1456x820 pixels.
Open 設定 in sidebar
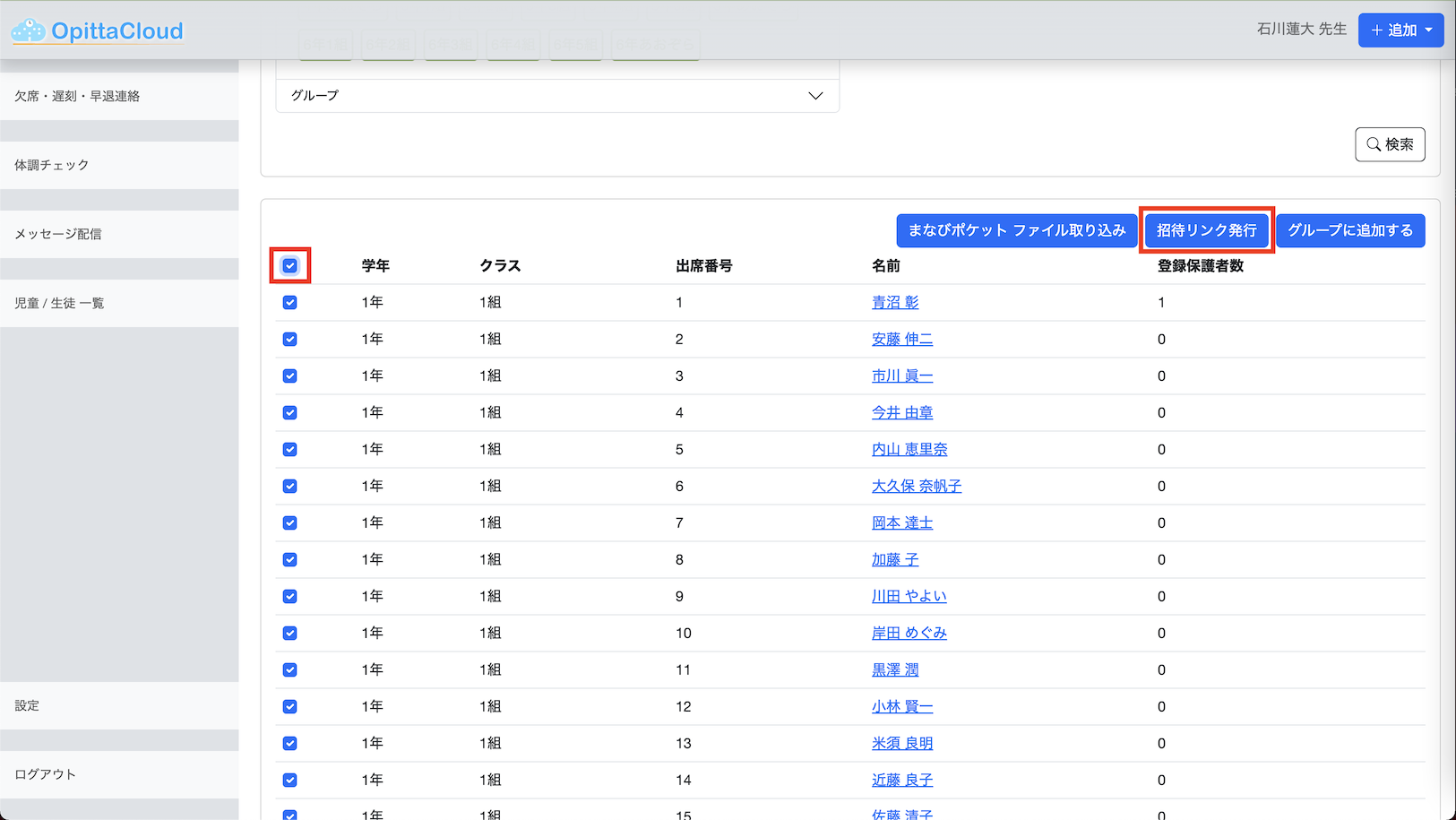pyautogui.click(x=119, y=705)
